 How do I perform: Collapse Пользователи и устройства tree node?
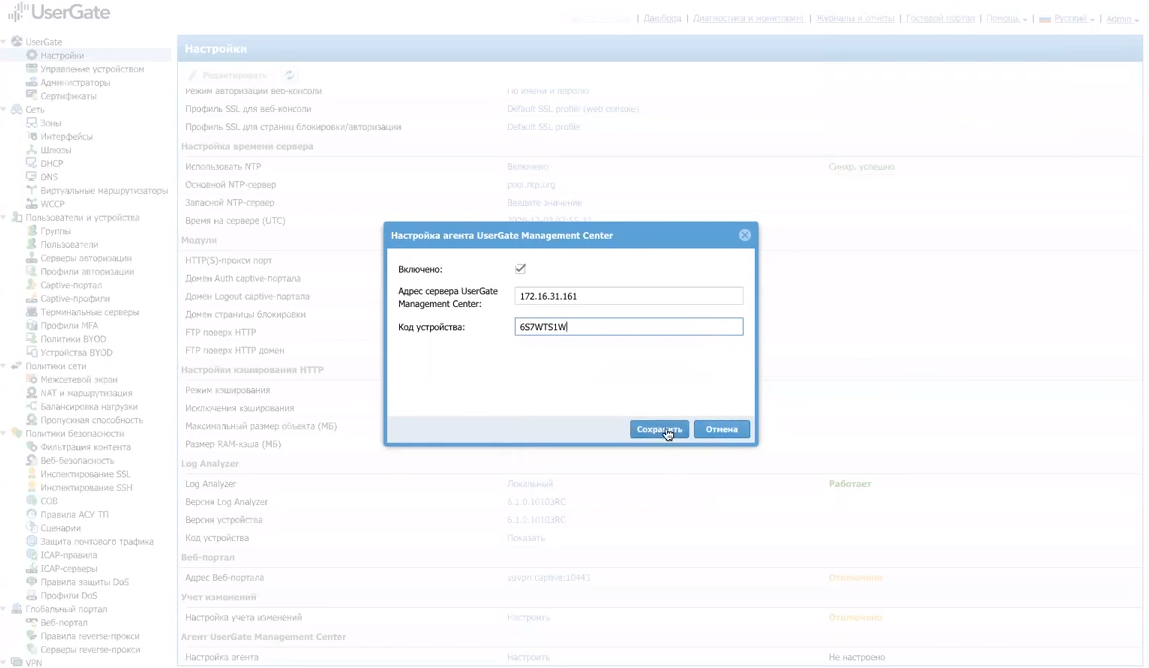click(4, 217)
